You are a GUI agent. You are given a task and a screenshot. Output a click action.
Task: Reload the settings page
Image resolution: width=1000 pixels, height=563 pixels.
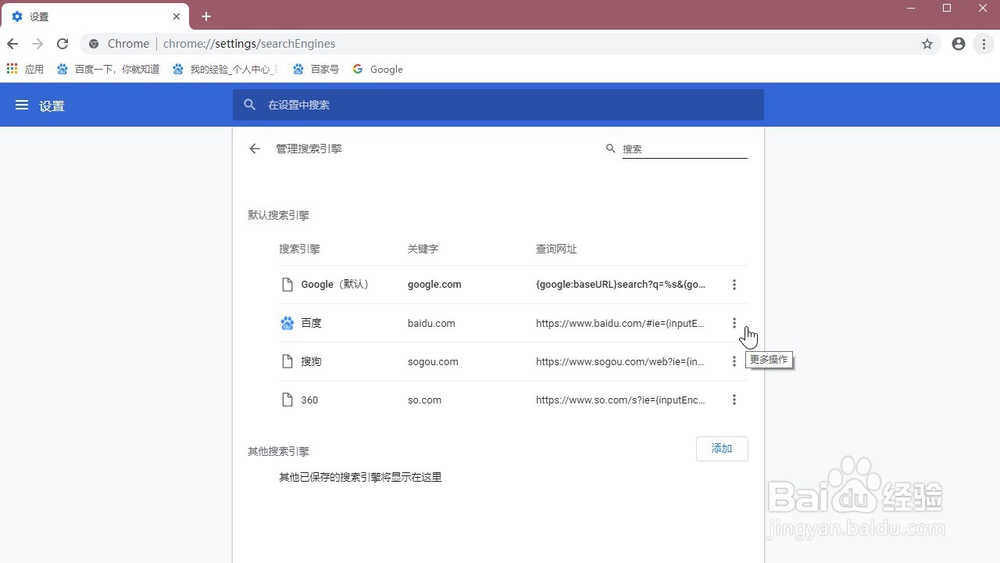(62, 44)
